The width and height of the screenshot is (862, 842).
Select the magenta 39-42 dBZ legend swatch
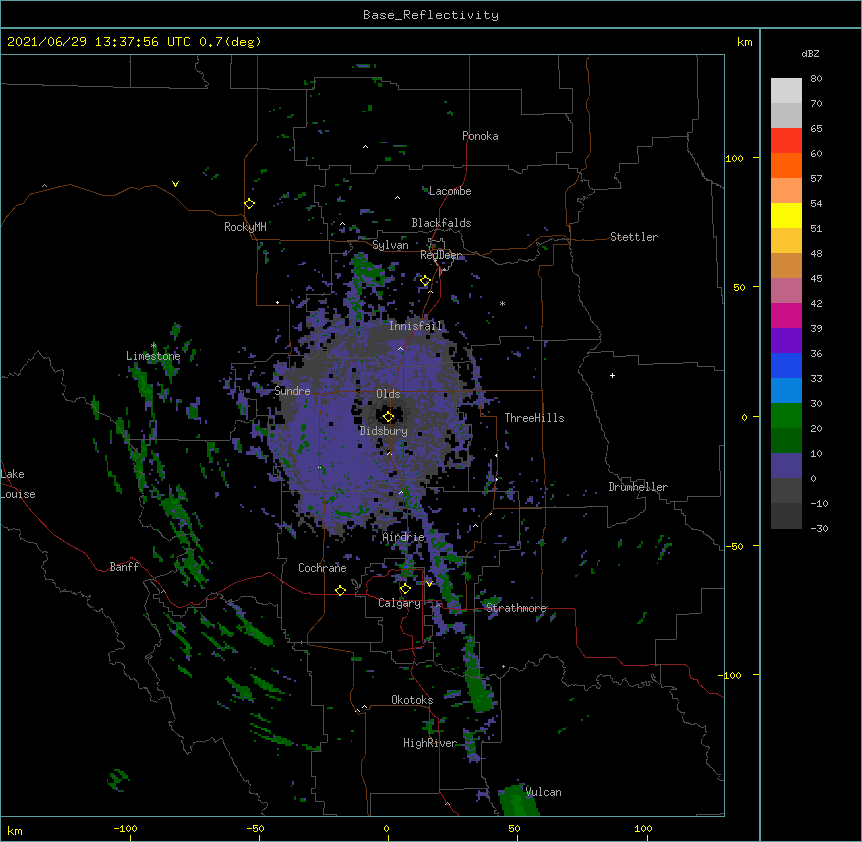click(x=786, y=315)
